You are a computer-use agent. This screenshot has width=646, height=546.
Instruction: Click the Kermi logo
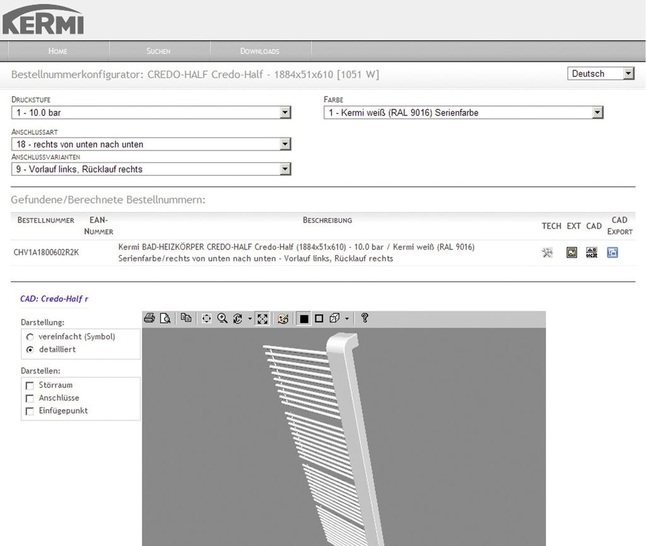coord(43,20)
